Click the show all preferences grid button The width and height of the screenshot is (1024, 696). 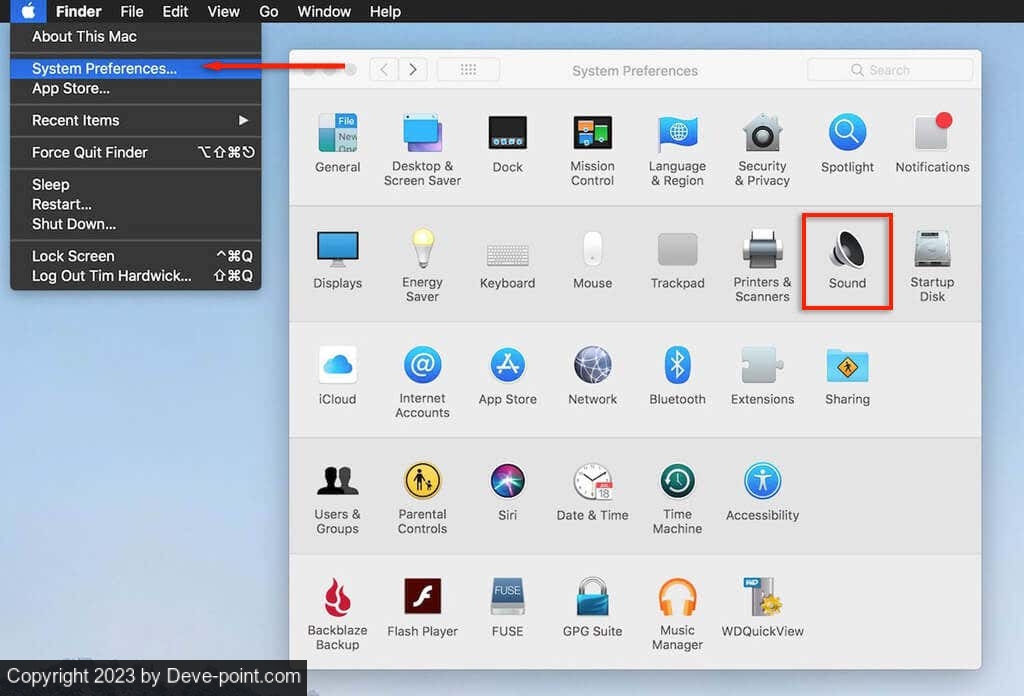coord(468,70)
